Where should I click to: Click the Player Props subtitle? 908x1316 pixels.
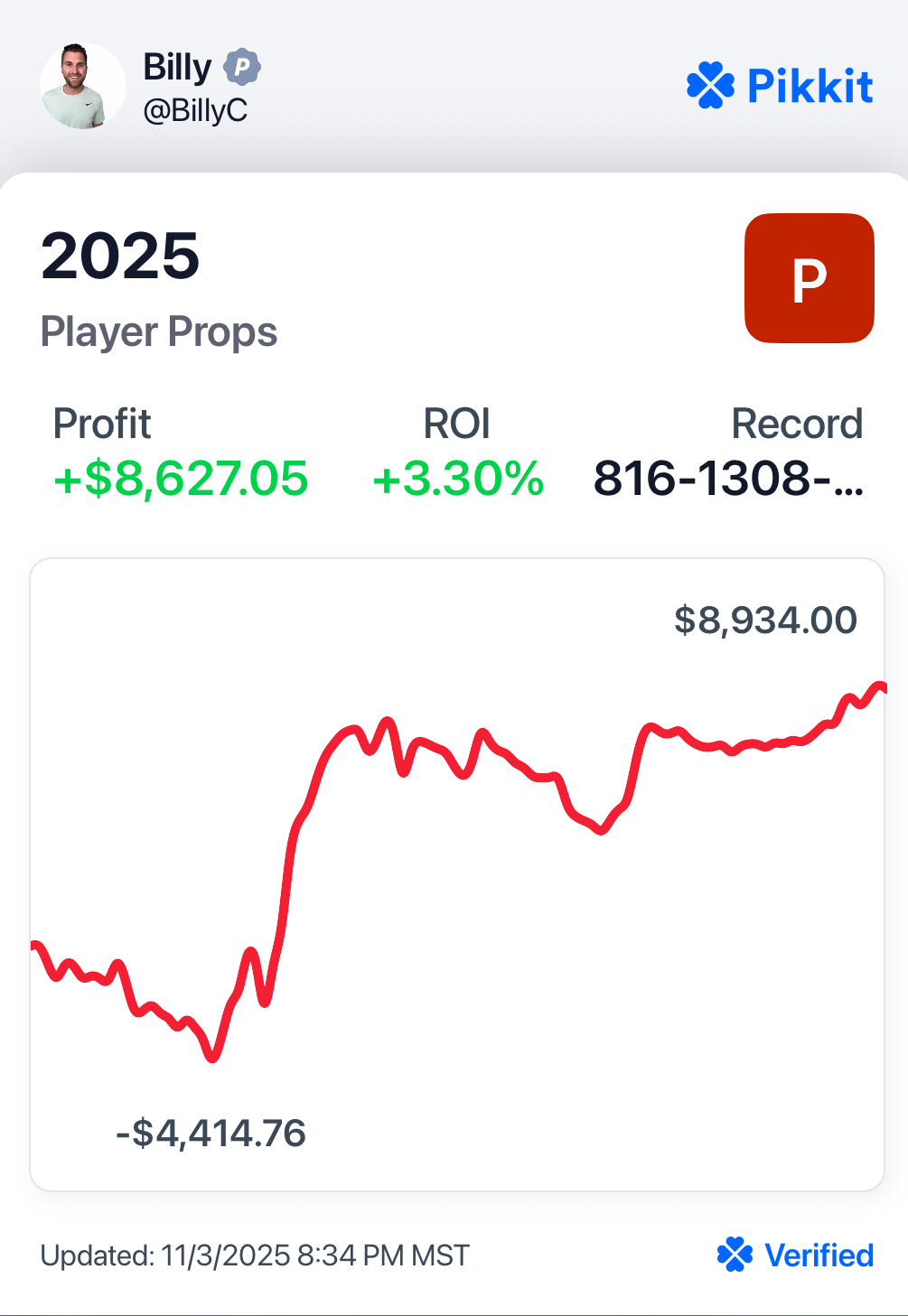pyautogui.click(x=159, y=332)
